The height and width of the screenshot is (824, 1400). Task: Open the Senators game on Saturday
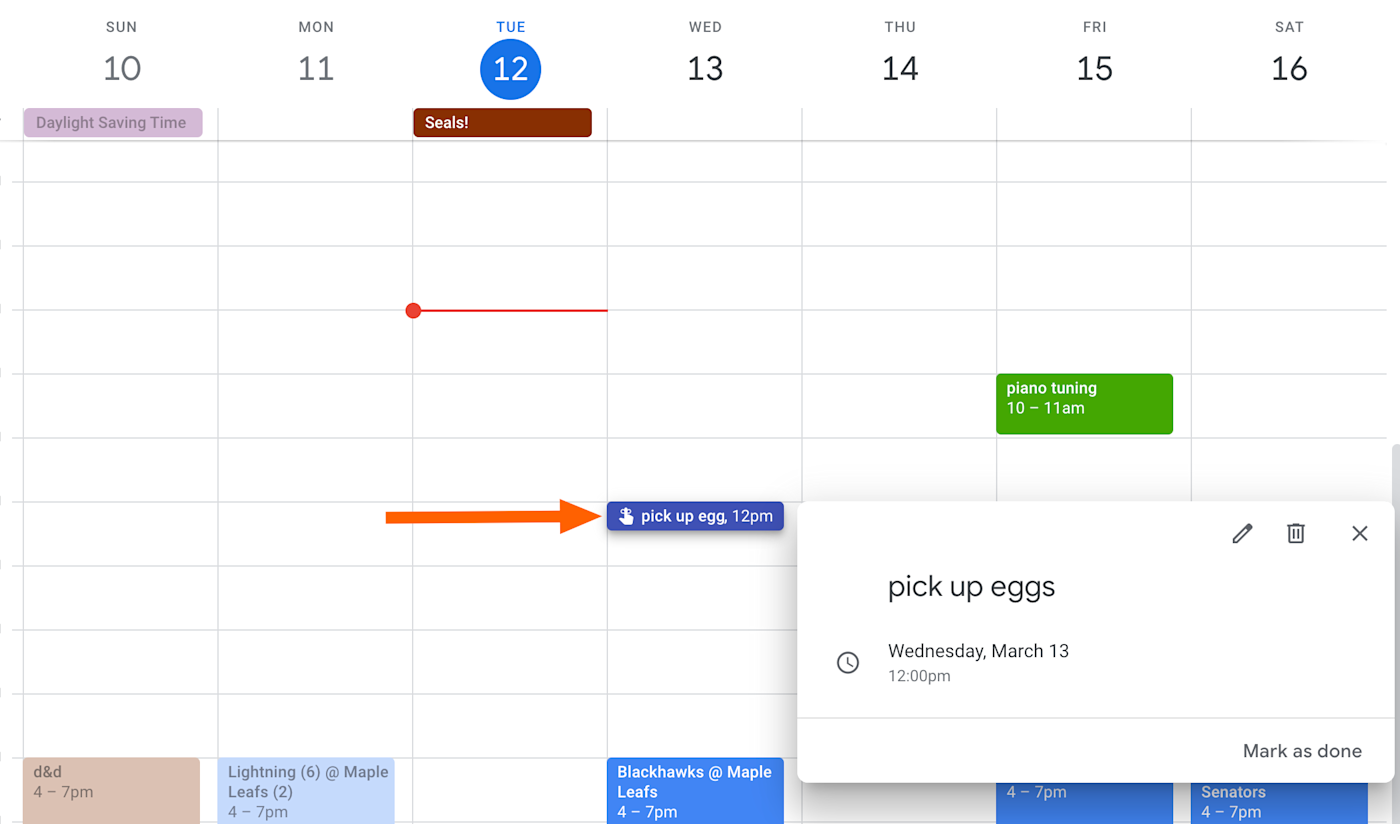(1279, 803)
